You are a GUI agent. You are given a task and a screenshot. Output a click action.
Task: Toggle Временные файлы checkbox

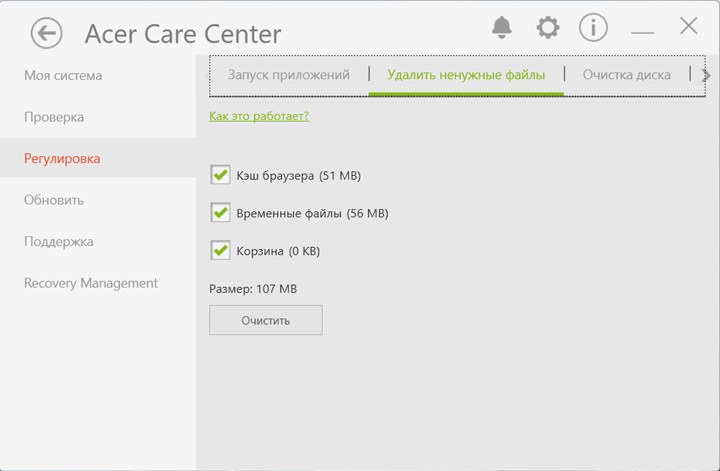pyautogui.click(x=221, y=213)
